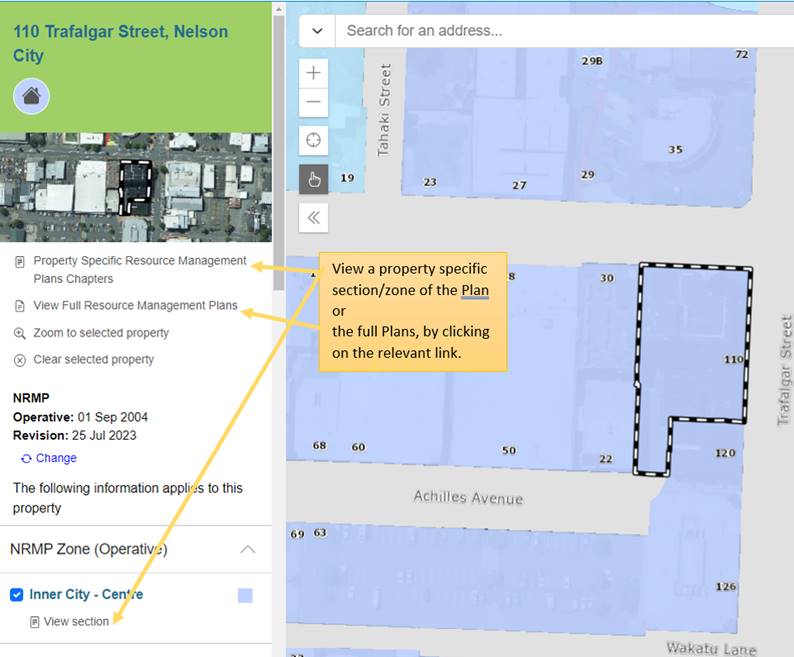Click the Inner City - Centre blue swatch
The image size is (794, 657).
245,595
